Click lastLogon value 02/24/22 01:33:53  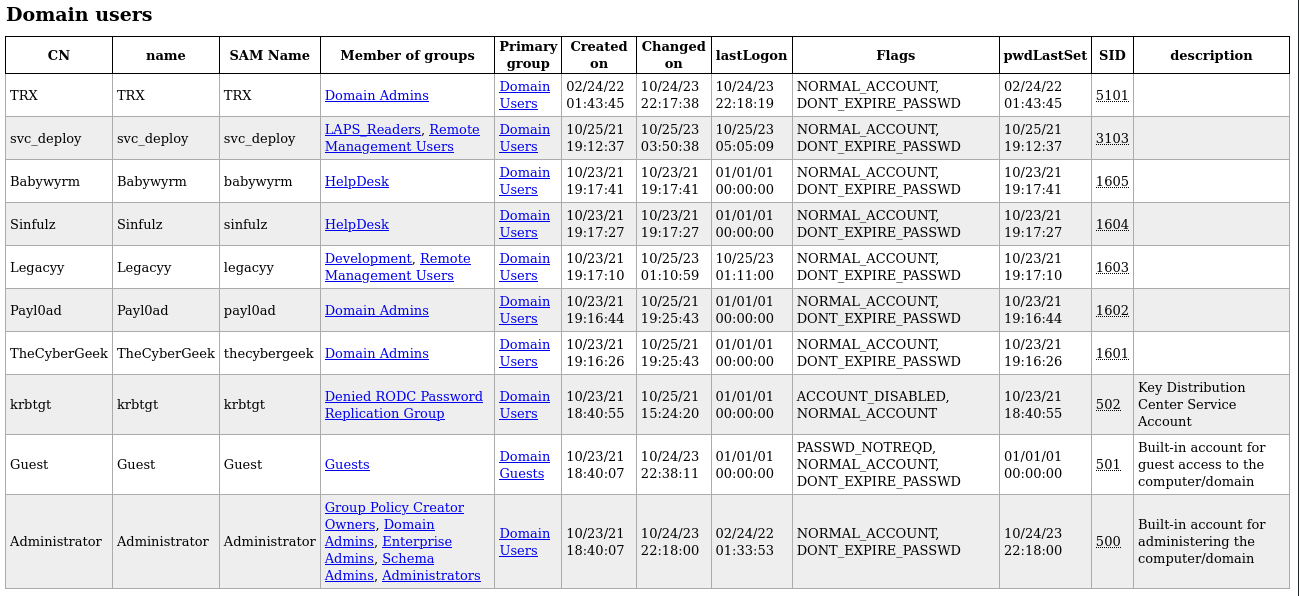point(745,542)
